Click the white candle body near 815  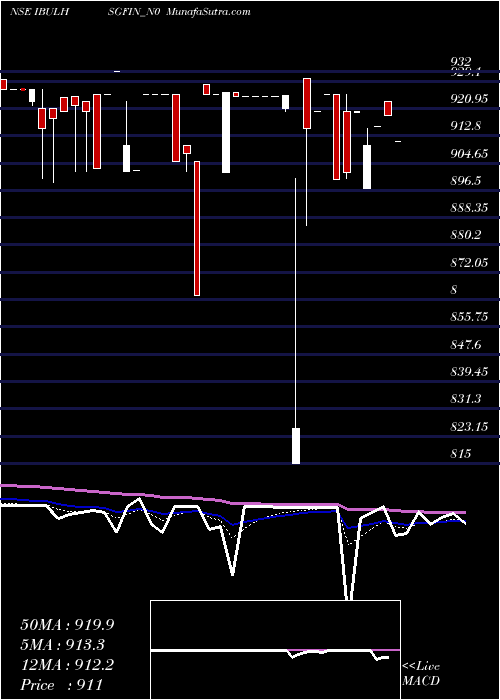pos(296,446)
